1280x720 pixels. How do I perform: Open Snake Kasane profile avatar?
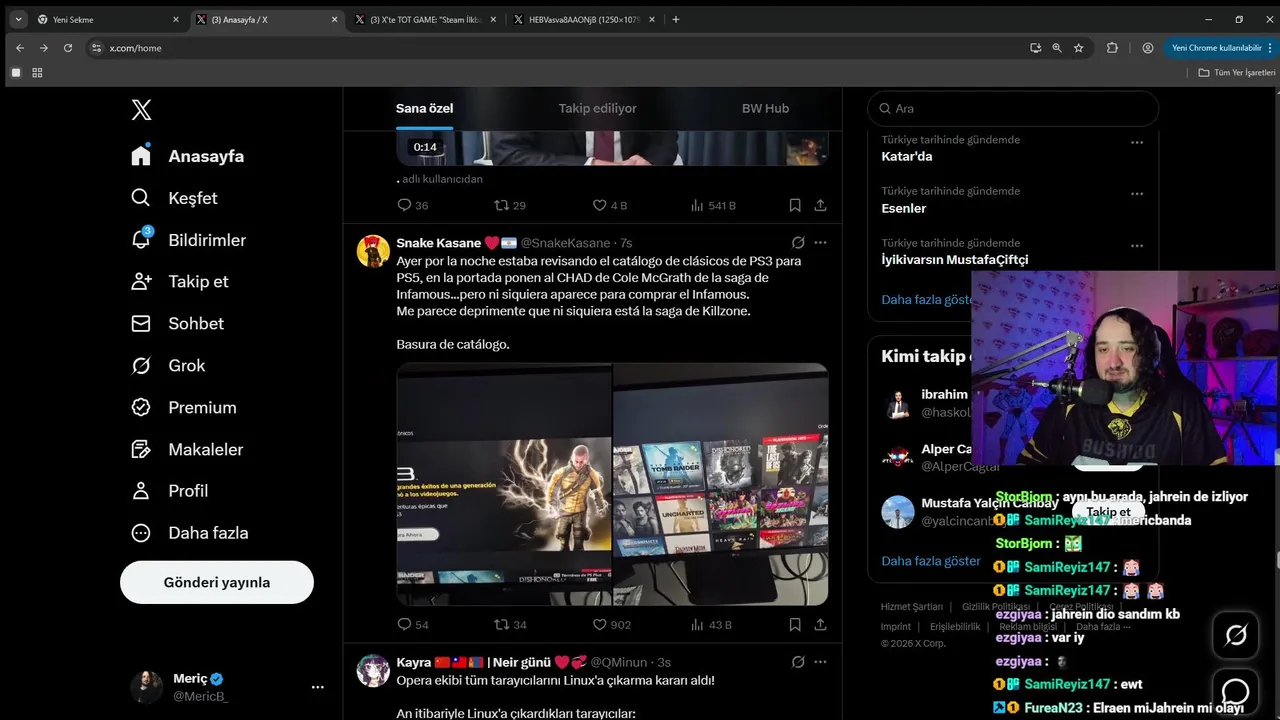pyautogui.click(x=373, y=251)
